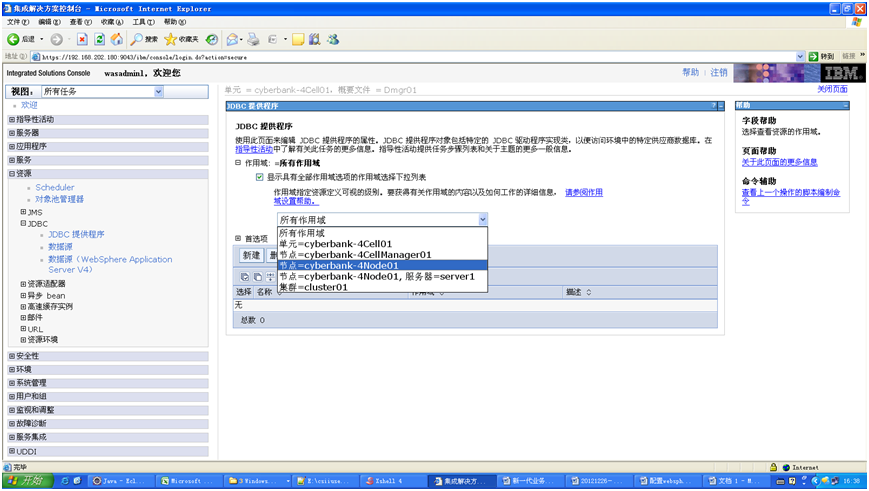Open the task view dropdown showing 所有任务

(103, 91)
